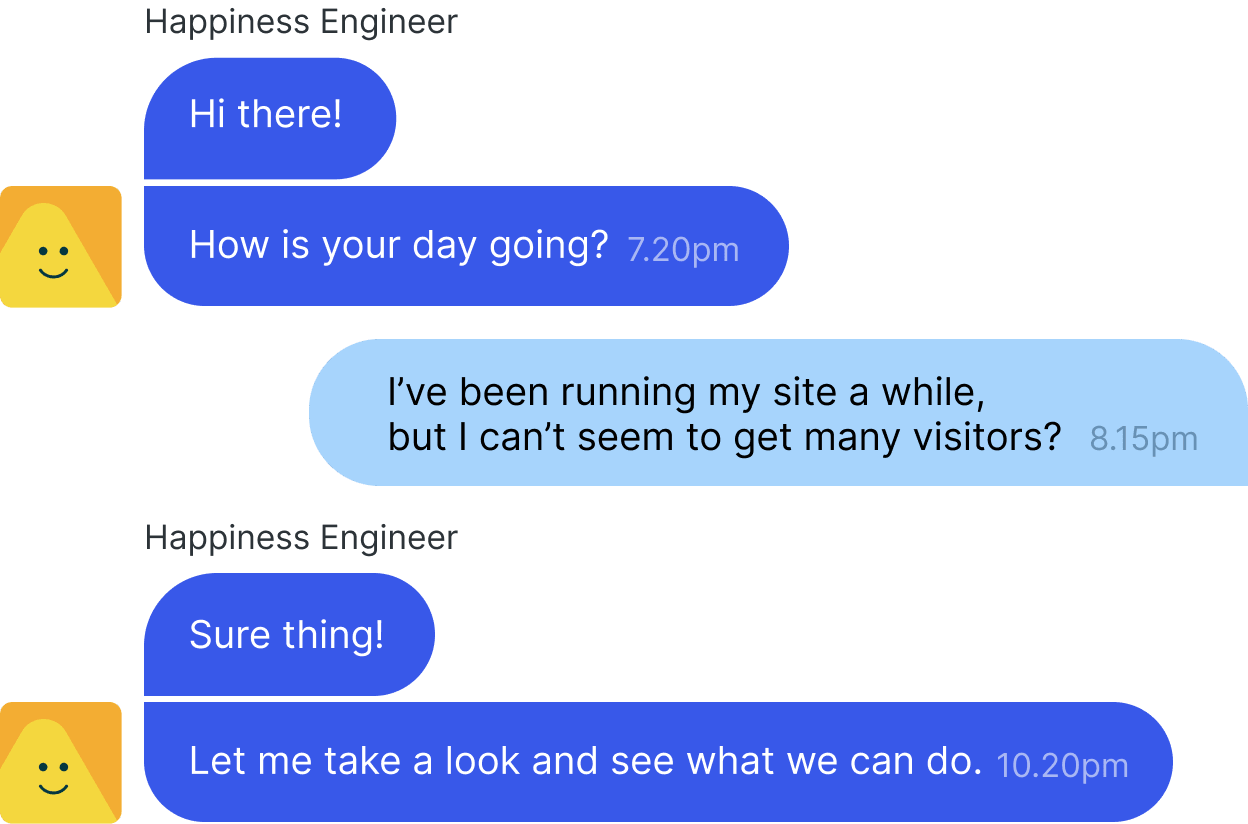Click the 8.15pm timestamp on light-blue message
This screenshot has width=1248, height=824.
click(1143, 438)
